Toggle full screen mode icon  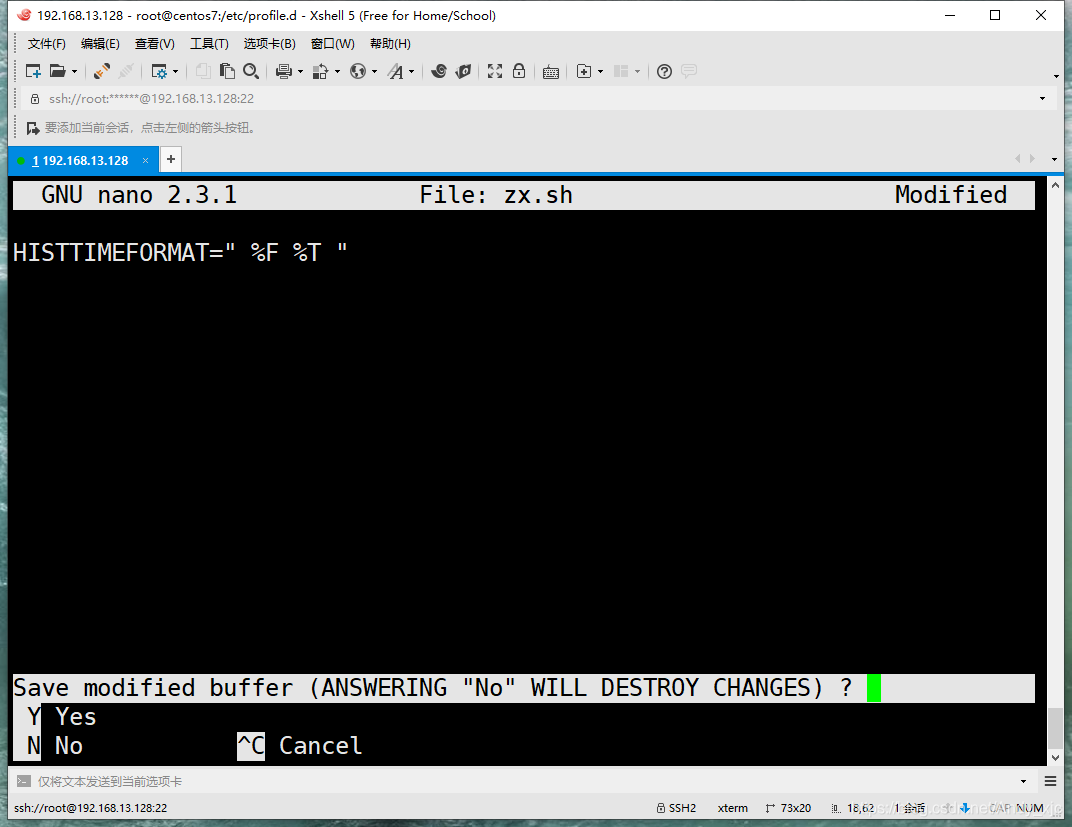pyautogui.click(x=495, y=71)
